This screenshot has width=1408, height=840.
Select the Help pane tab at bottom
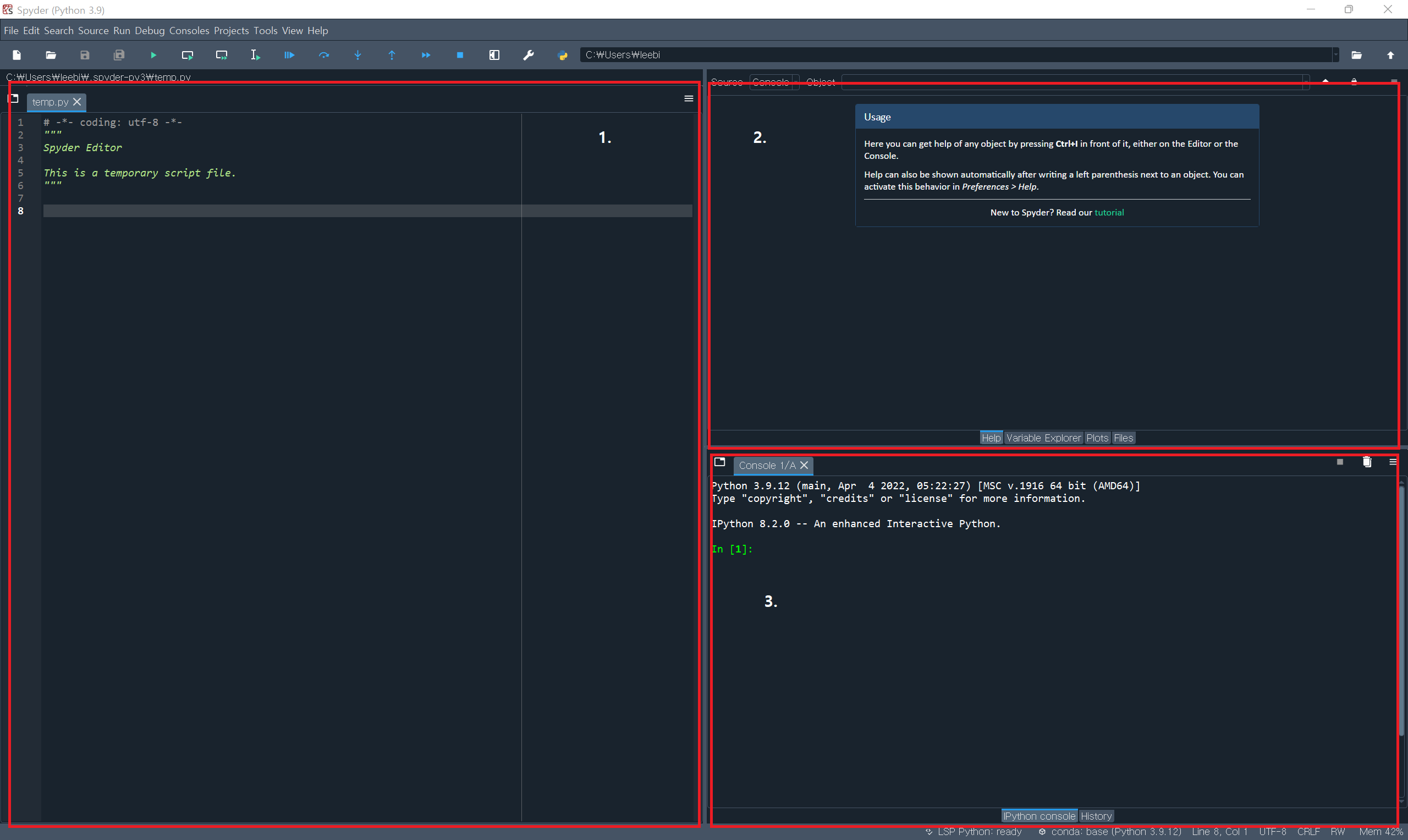point(991,438)
